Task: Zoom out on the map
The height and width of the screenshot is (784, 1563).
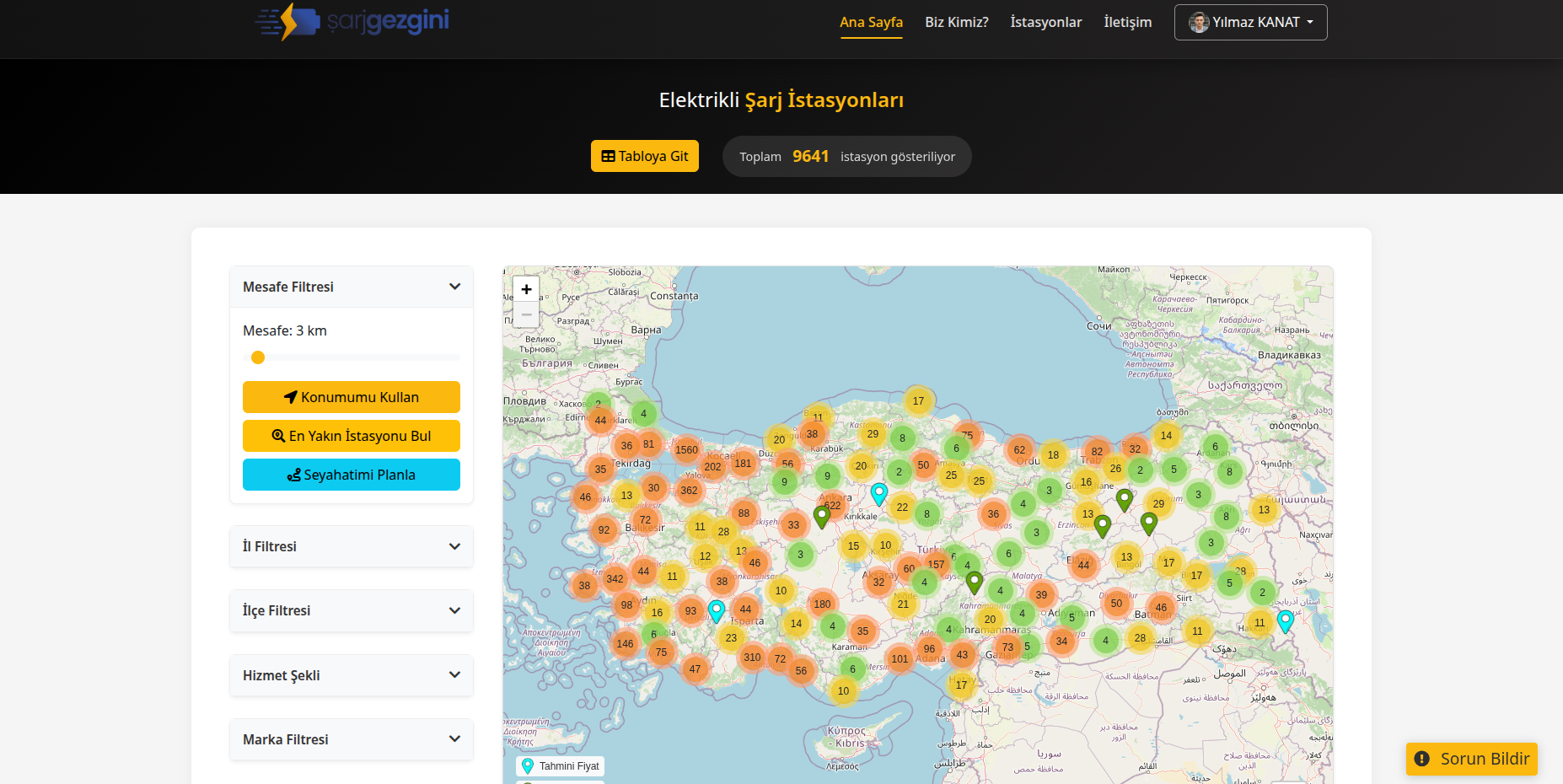Action: [526, 314]
